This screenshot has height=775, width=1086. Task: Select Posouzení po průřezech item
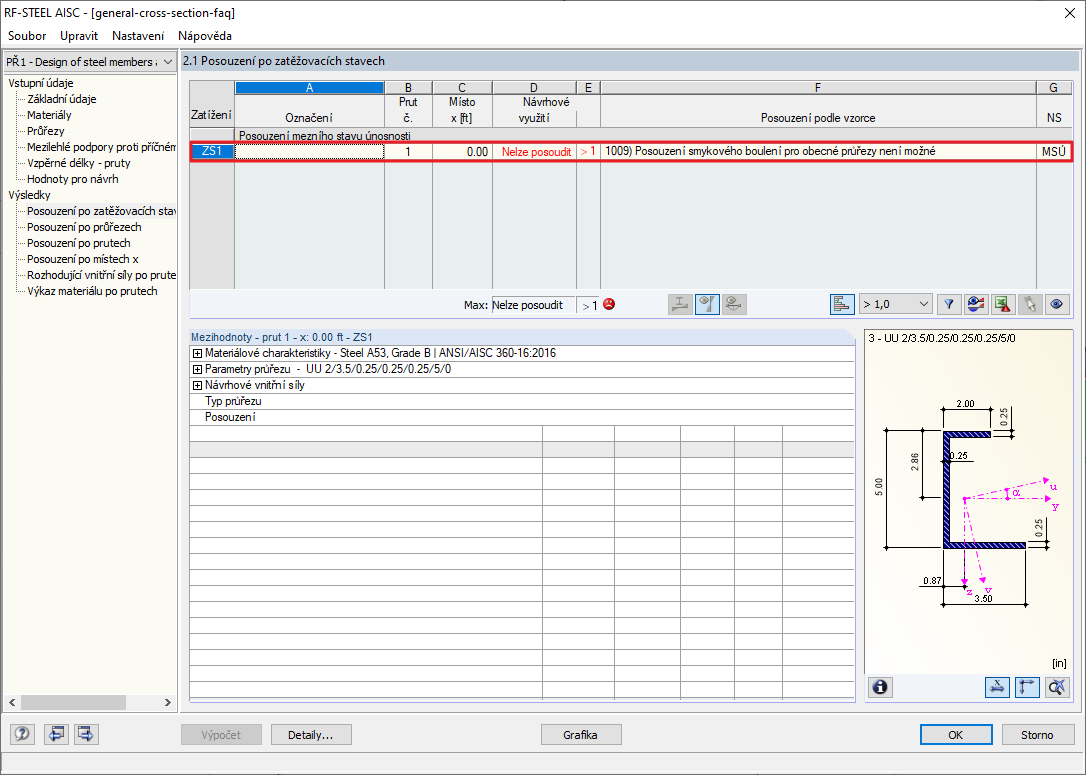[x=84, y=227]
